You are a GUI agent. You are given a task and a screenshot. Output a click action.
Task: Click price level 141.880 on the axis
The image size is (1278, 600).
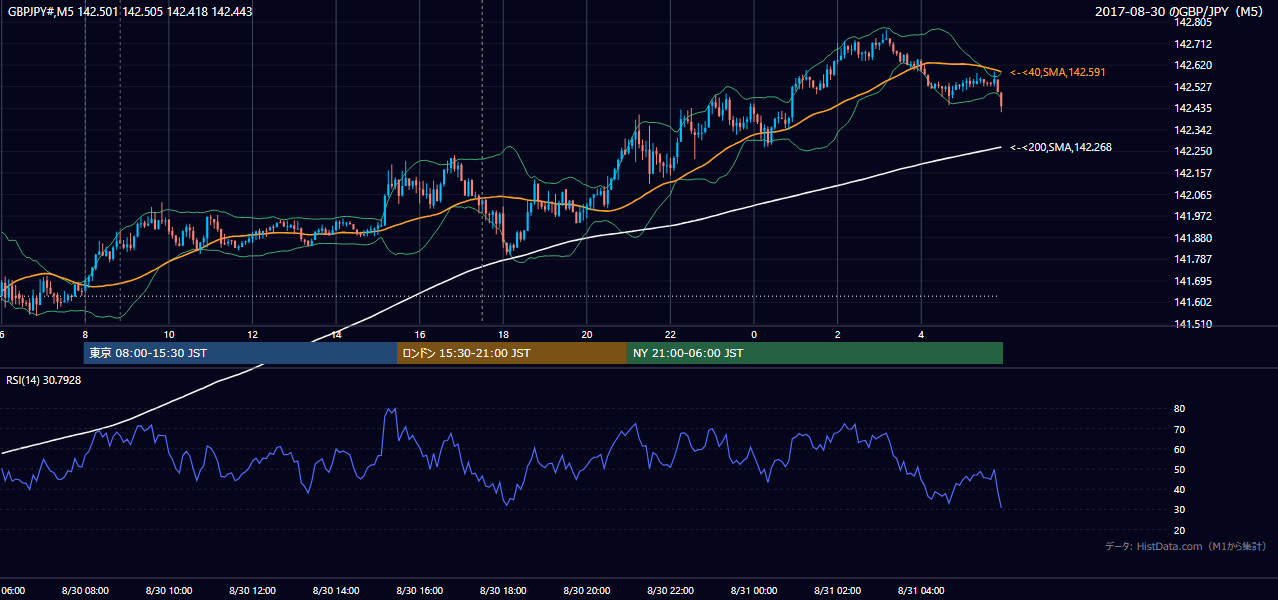pos(1194,238)
